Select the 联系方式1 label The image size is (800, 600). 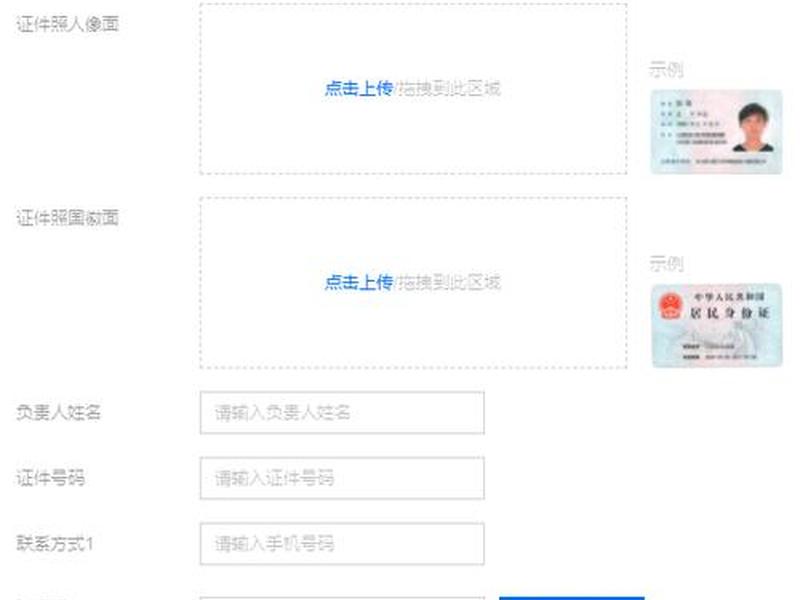click(x=55, y=543)
